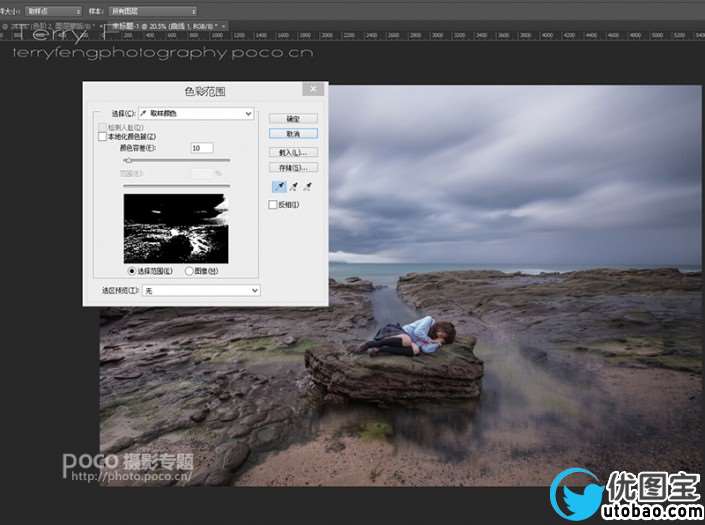Select the Subtract from Sample eyedropper

309,186
